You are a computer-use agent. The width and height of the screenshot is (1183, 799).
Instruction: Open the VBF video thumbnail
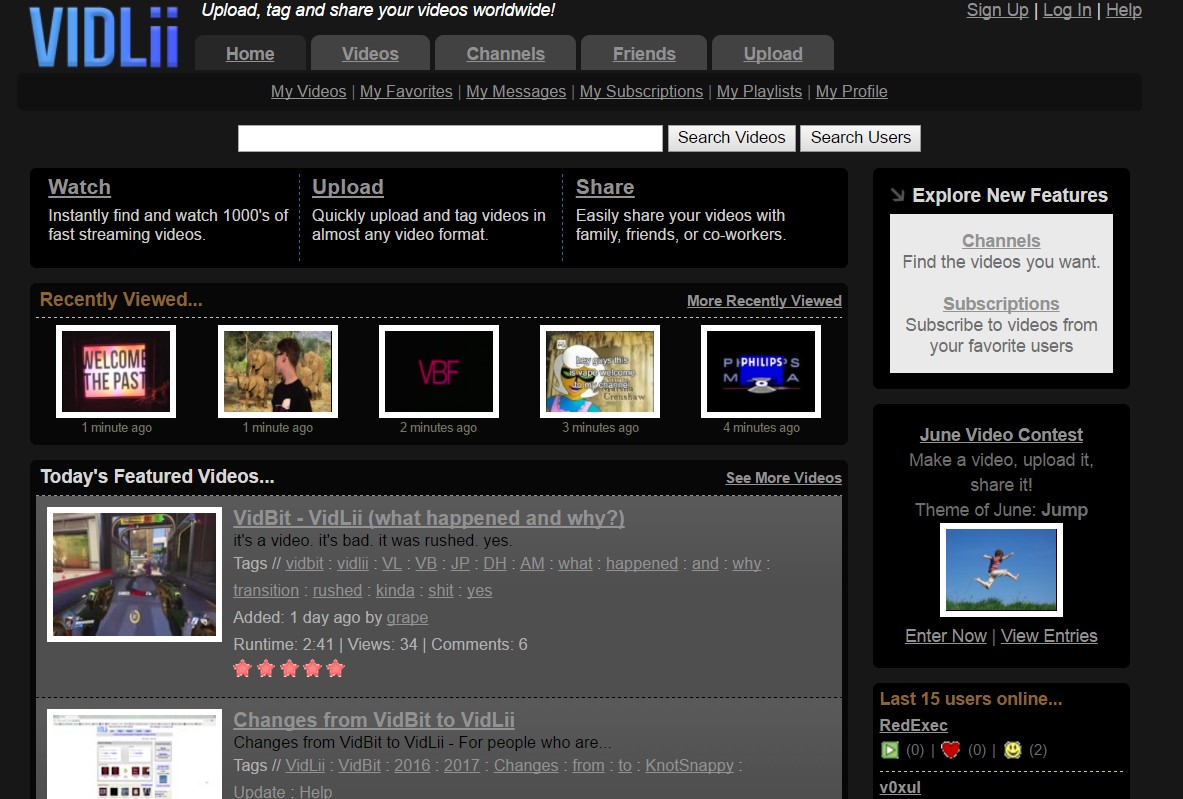pos(438,371)
